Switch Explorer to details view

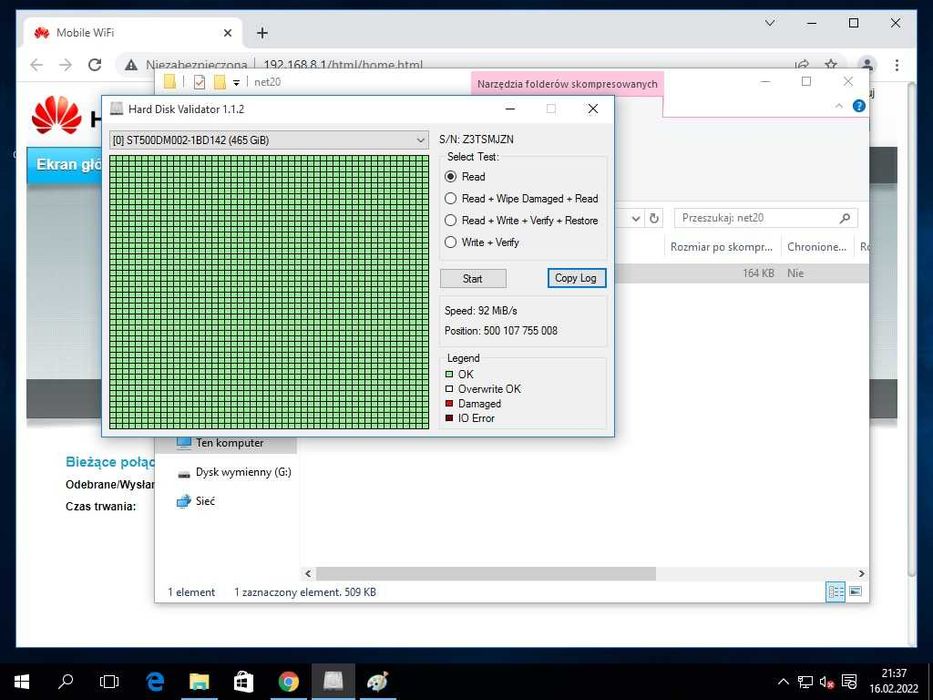point(835,592)
